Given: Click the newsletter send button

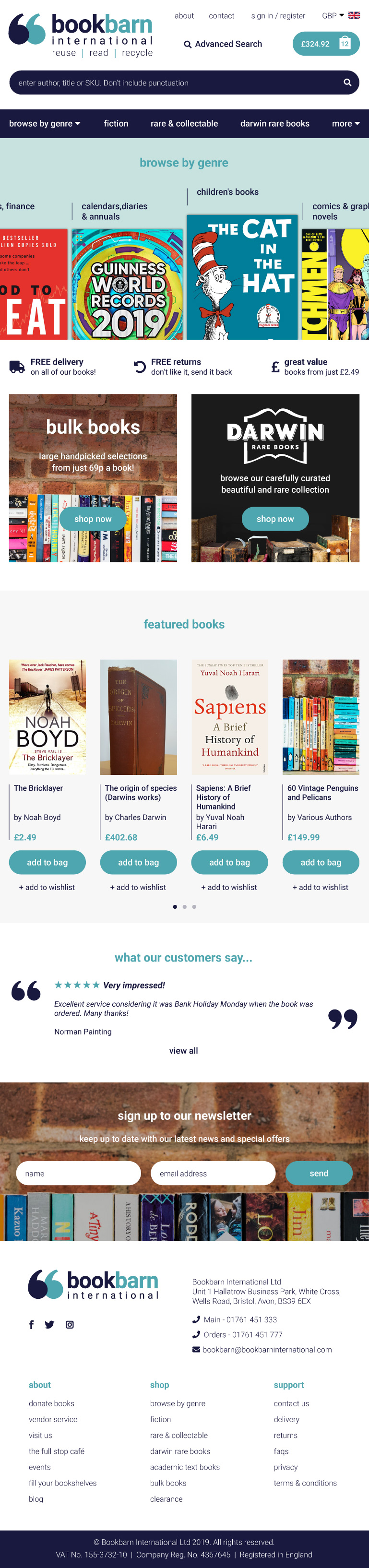Looking at the screenshot, I should [319, 1173].
